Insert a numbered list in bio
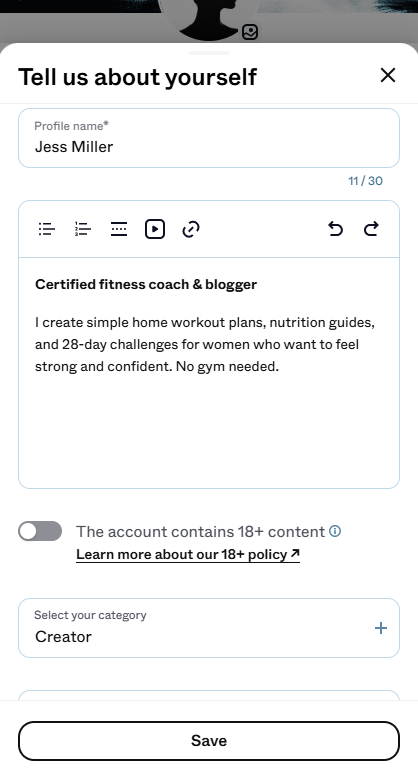Image resolution: width=418 pixels, height=776 pixels. click(83, 229)
